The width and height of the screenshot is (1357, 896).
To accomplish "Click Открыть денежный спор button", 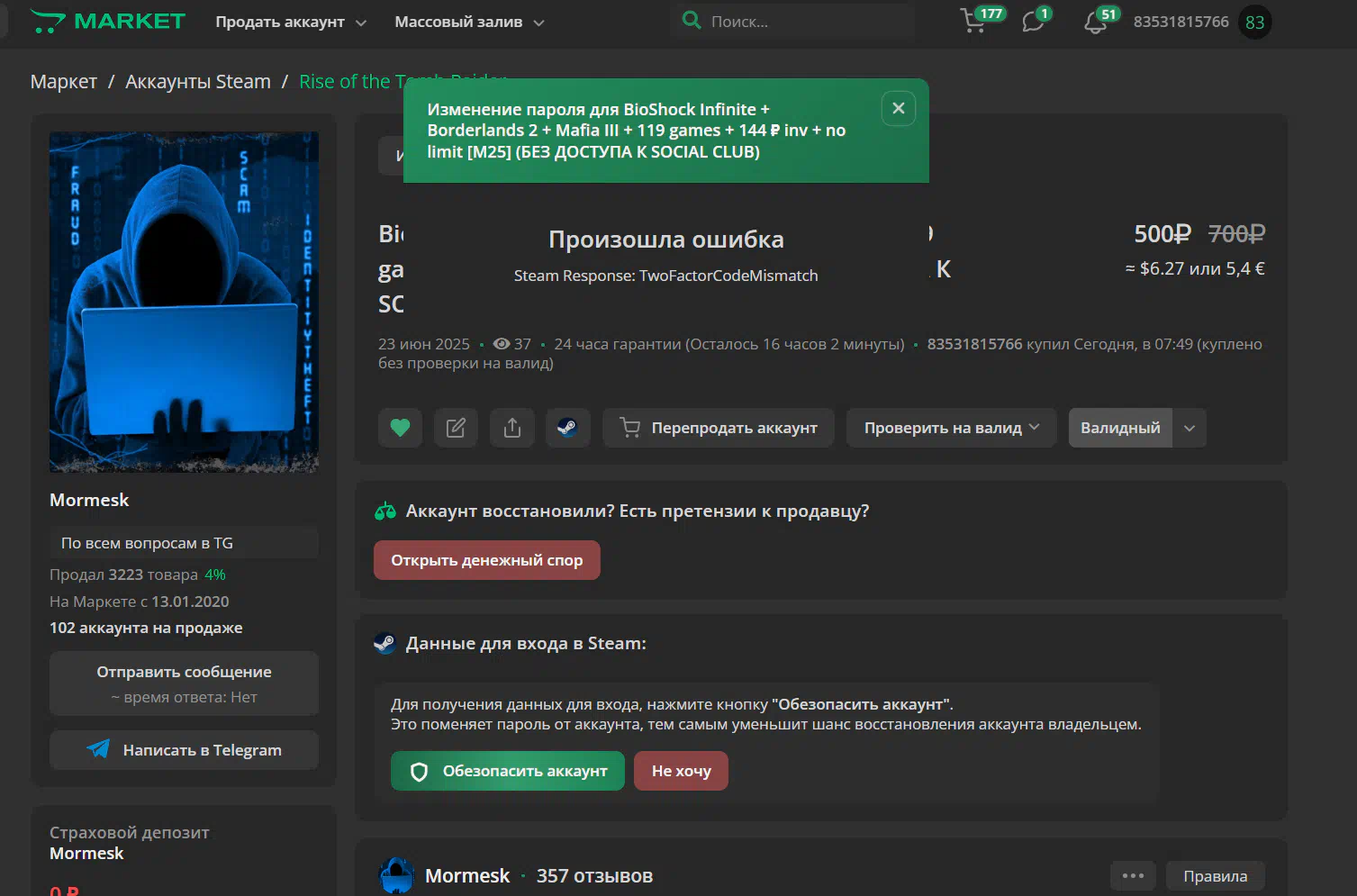I will (x=487, y=560).
